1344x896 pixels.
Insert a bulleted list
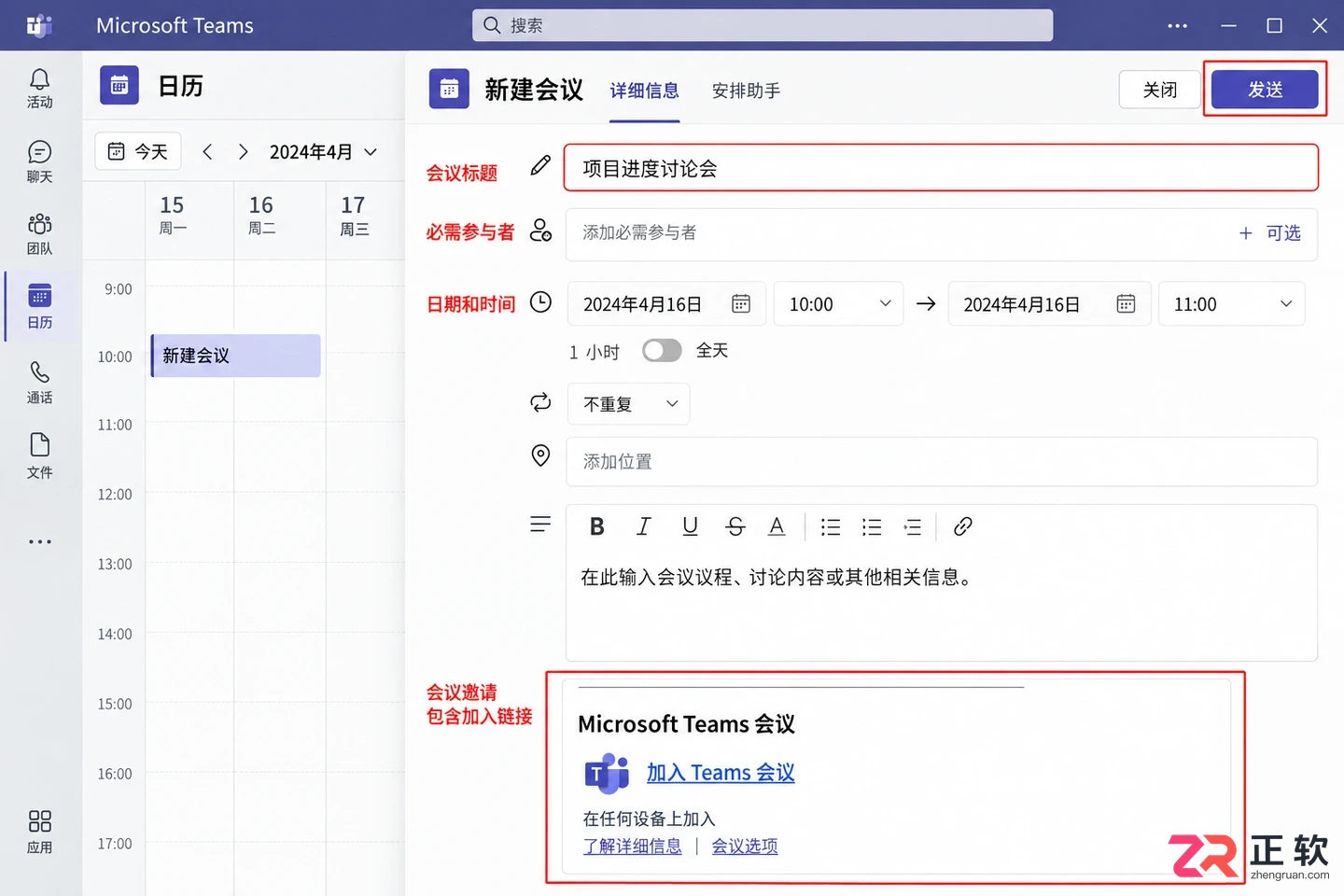tap(831, 527)
